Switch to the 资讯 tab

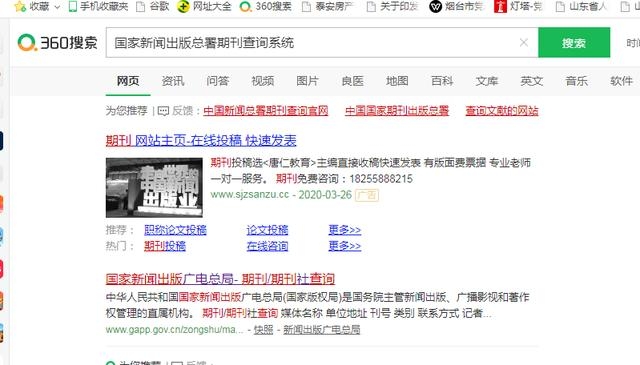[173, 81]
